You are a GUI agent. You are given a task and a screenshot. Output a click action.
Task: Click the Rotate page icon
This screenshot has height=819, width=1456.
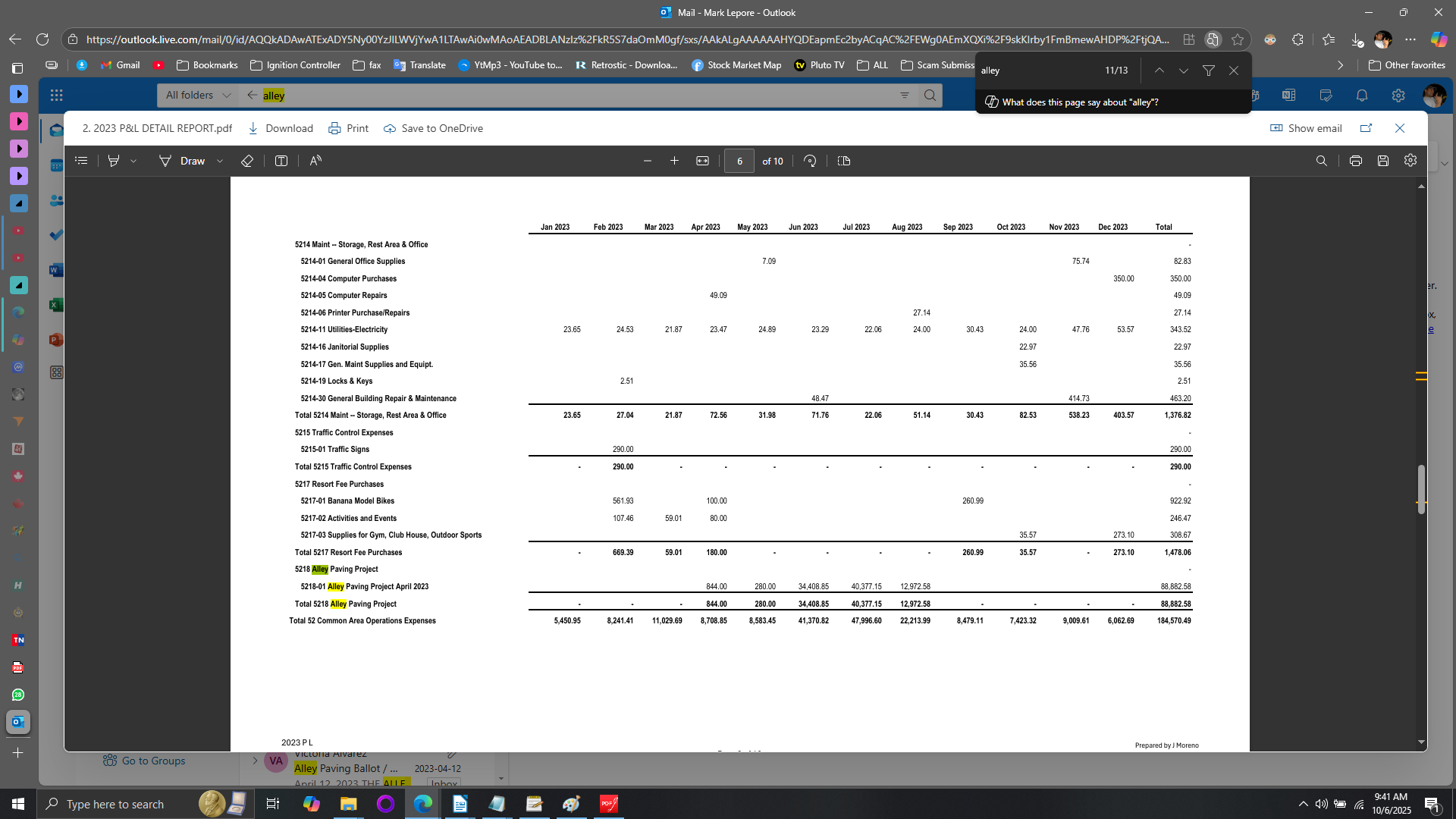pyautogui.click(x=810, y=161)
